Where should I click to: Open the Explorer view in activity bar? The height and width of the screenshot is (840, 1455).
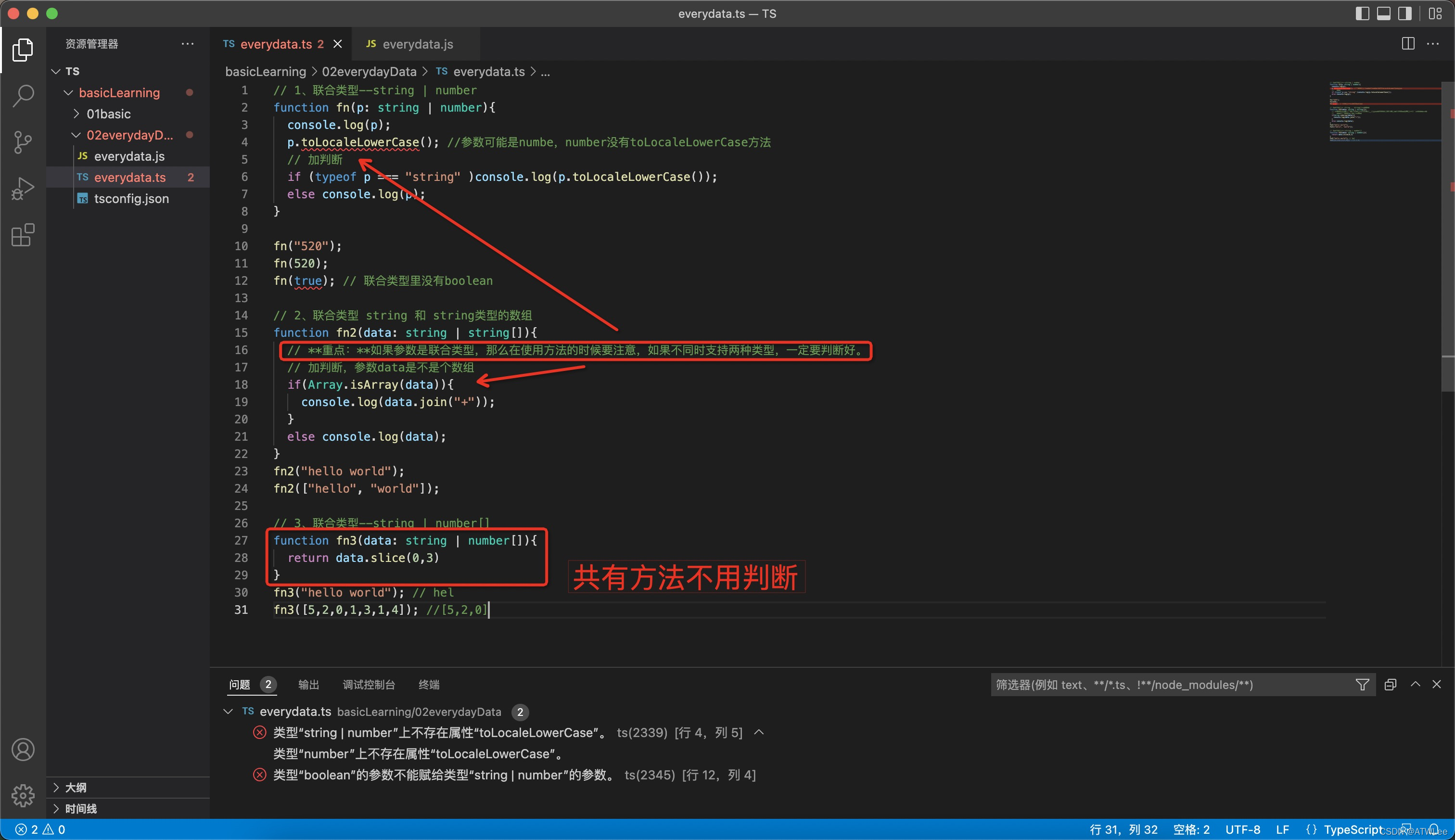click(23, 50)
